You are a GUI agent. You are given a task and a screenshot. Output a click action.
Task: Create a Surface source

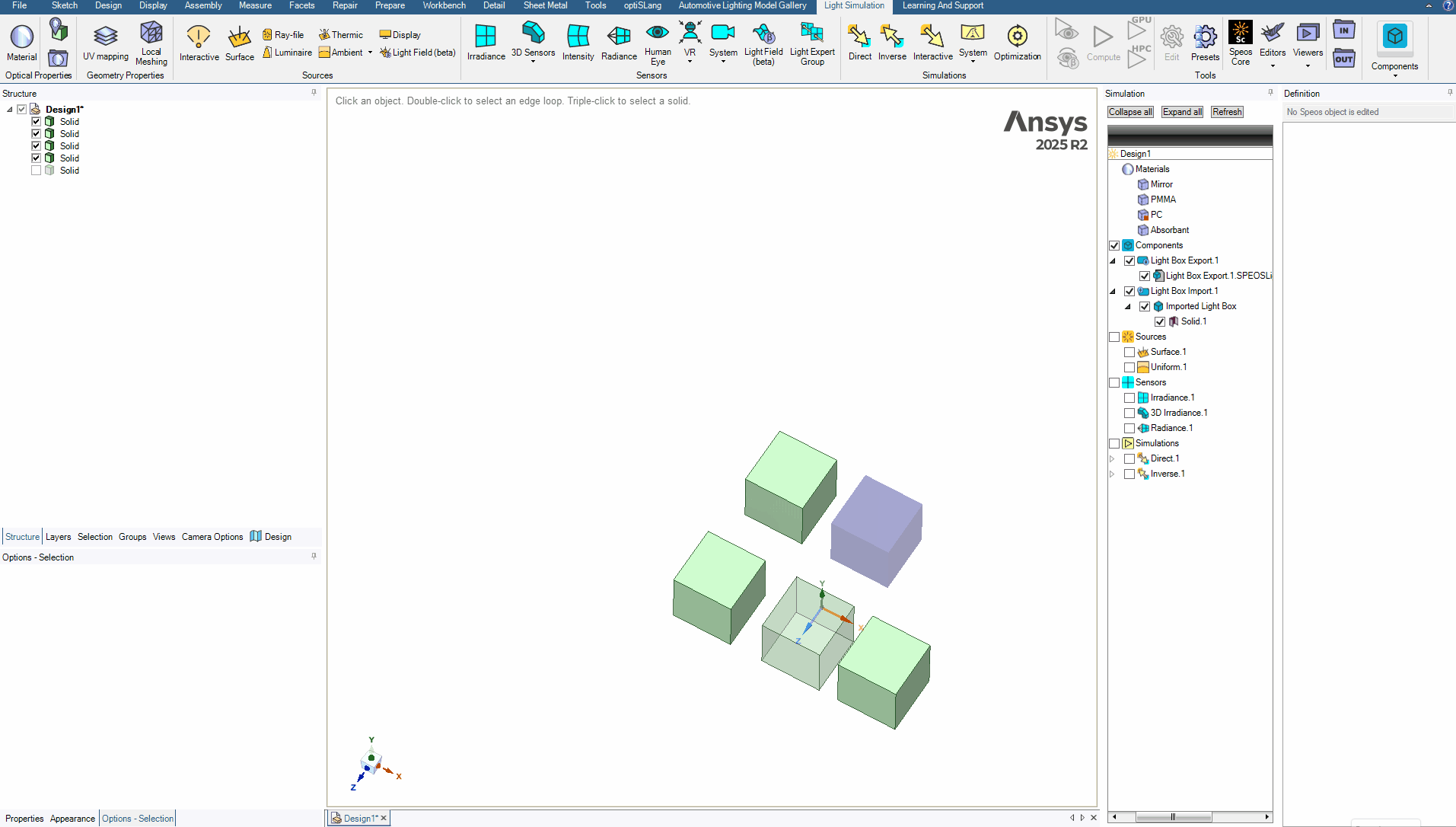point(240,43)
